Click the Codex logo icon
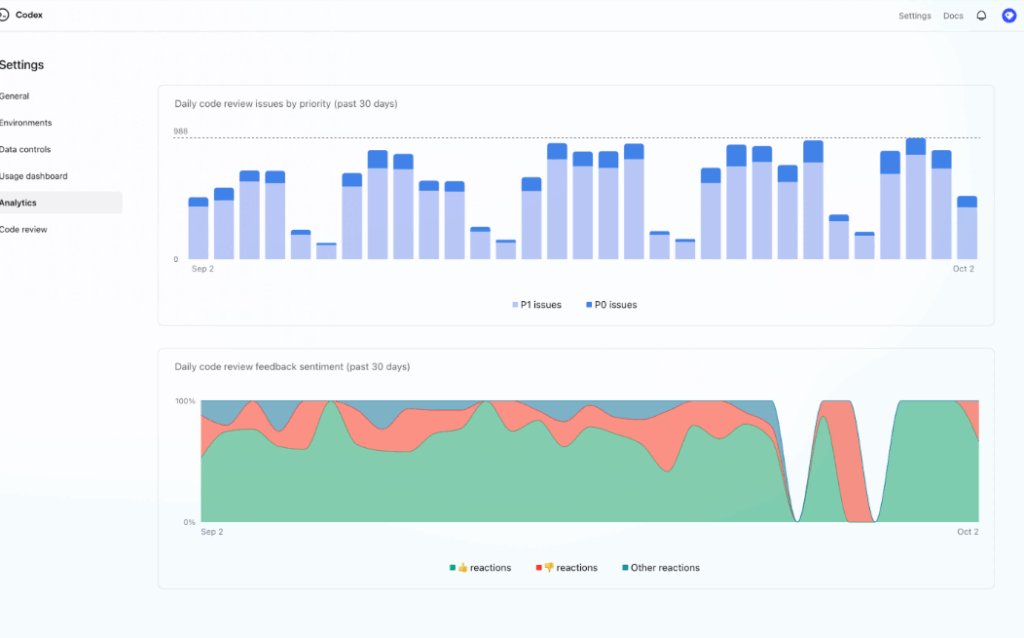This screenshot has width=1024, height=638. click(x=5, y=15)
